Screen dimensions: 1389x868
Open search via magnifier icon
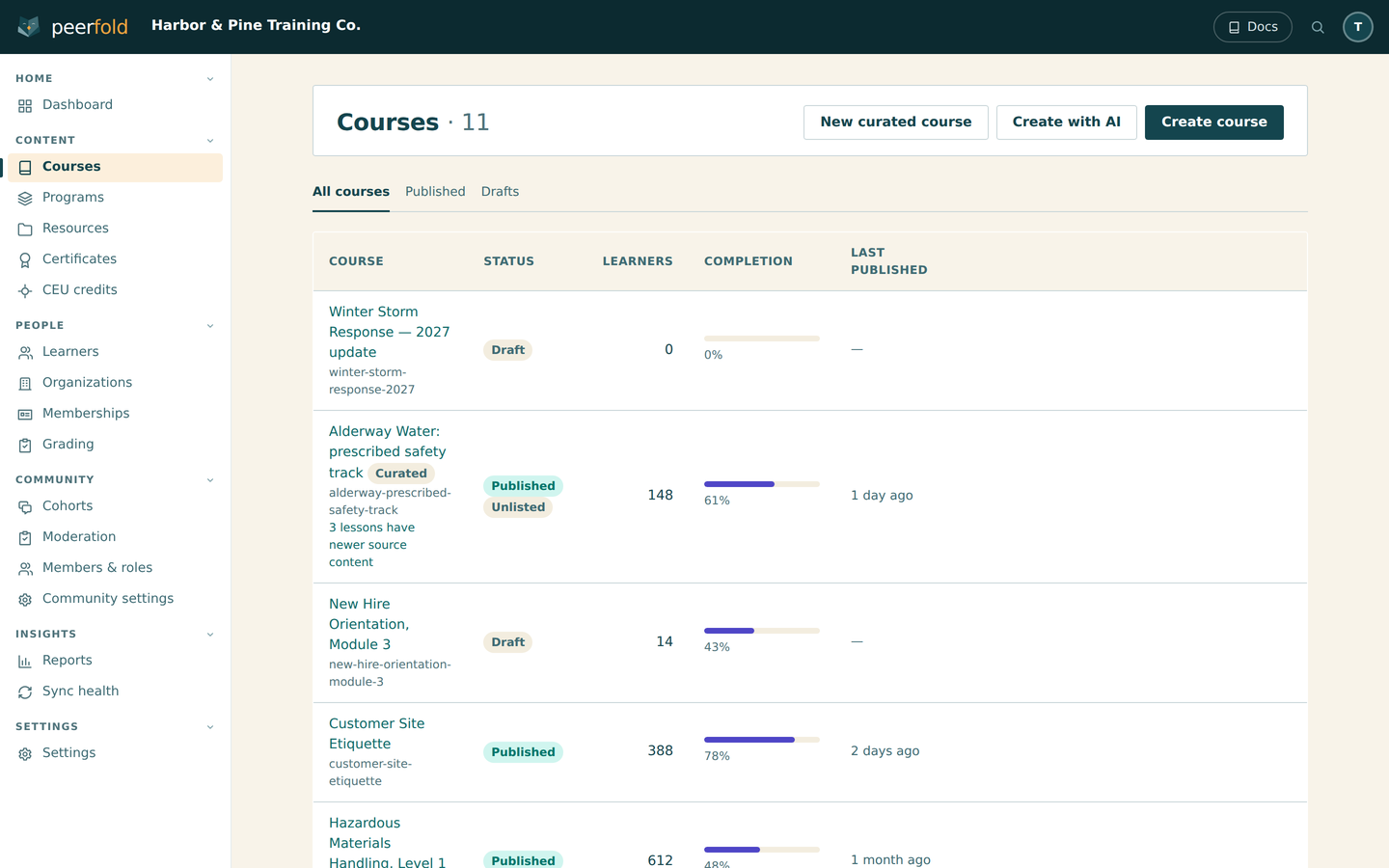[1318, 27]
